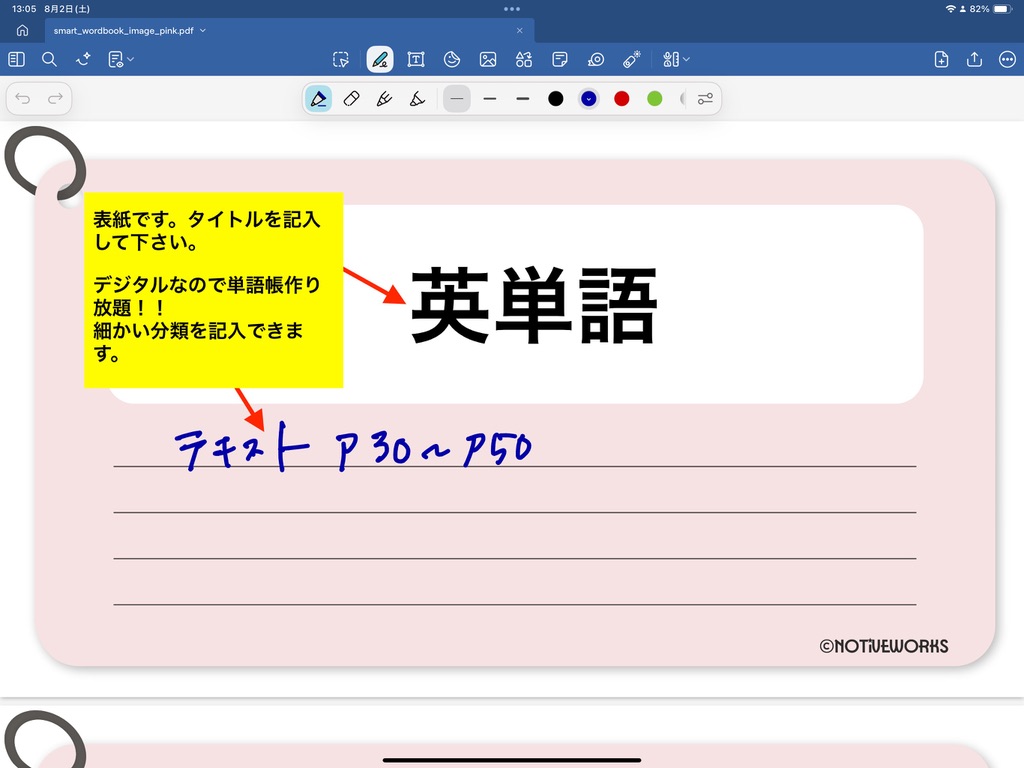1024x768 pixels.
Task: Select the lasso selection tool
Action: [341, 59]
